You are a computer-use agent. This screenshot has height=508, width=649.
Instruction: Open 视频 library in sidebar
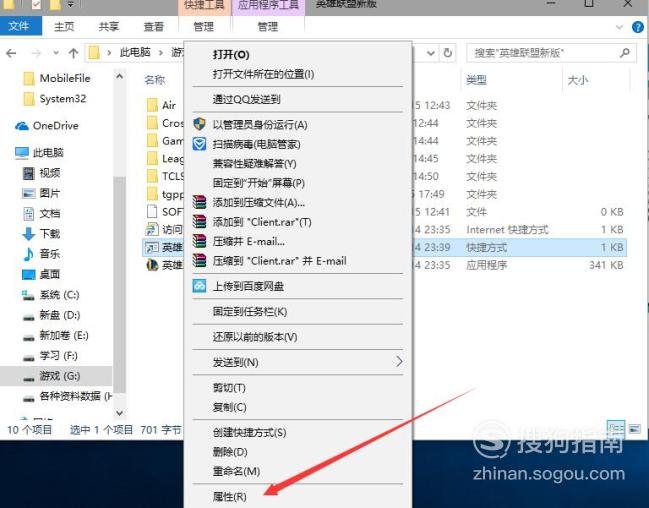(41, 173)
